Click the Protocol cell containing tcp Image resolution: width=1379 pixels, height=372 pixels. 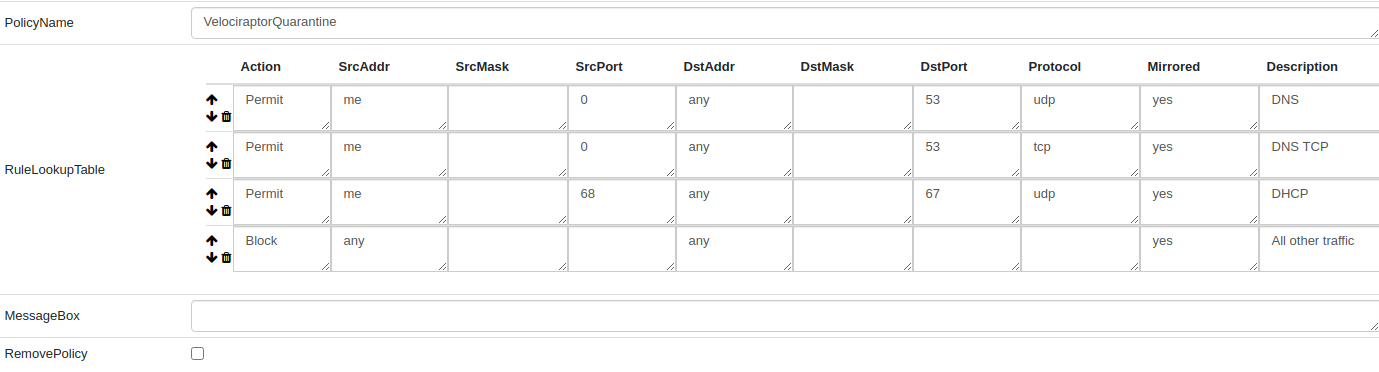[x=1080, y=155]
